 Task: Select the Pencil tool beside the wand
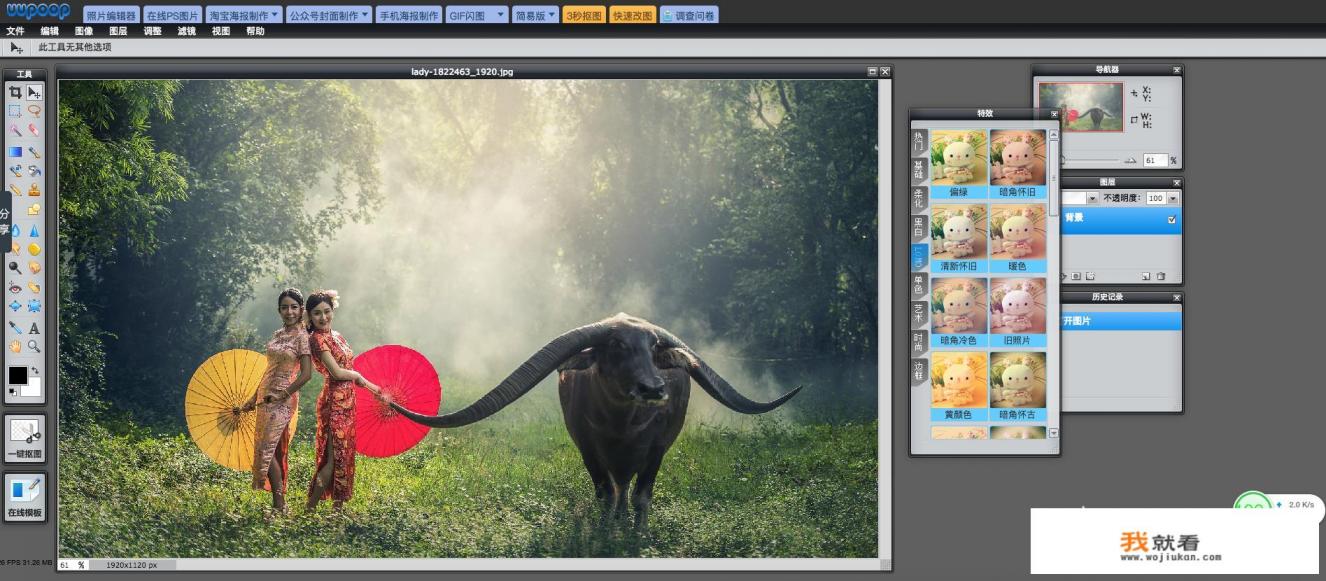point(34,130)
